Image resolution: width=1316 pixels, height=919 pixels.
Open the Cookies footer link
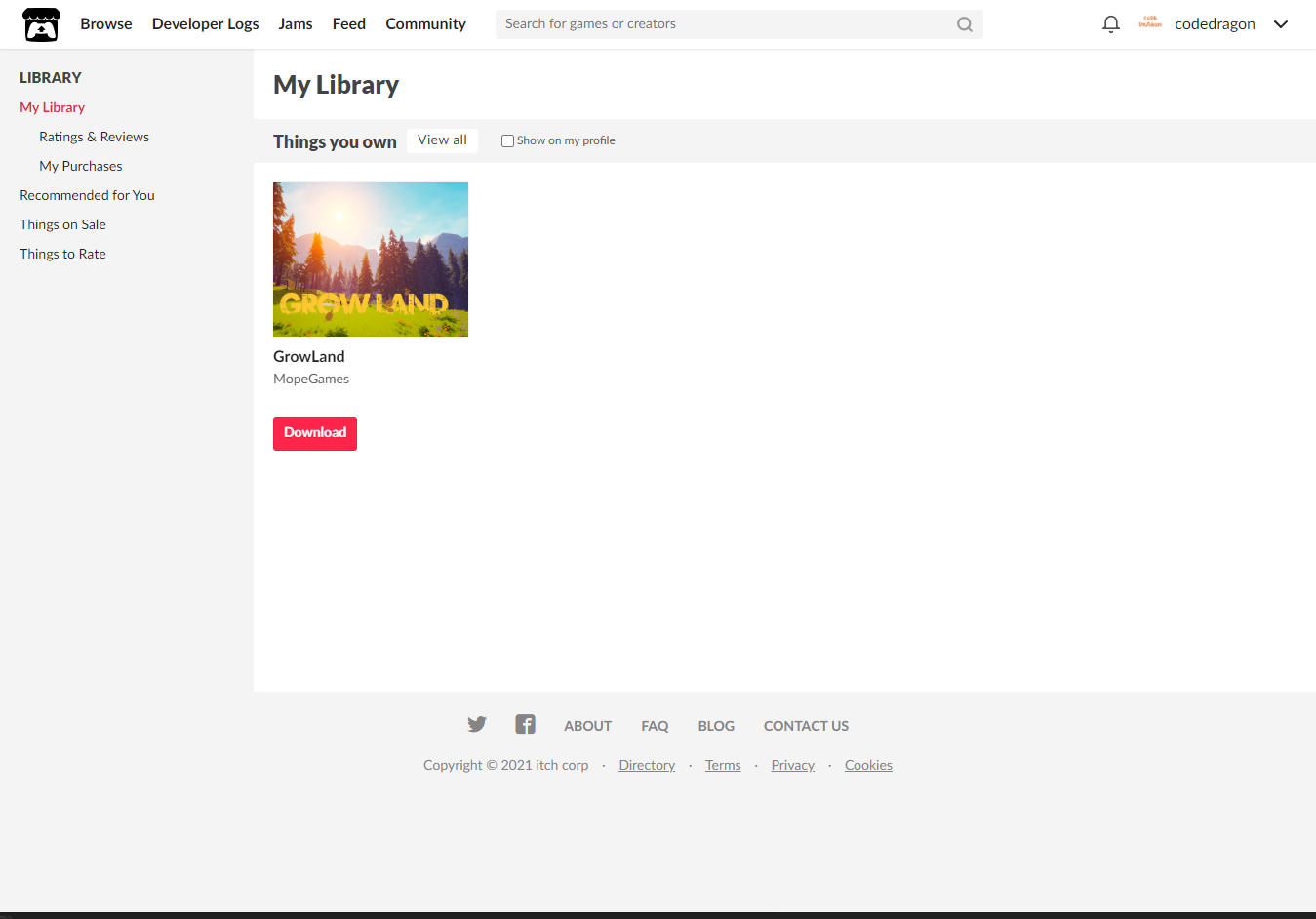coord(869,765)
